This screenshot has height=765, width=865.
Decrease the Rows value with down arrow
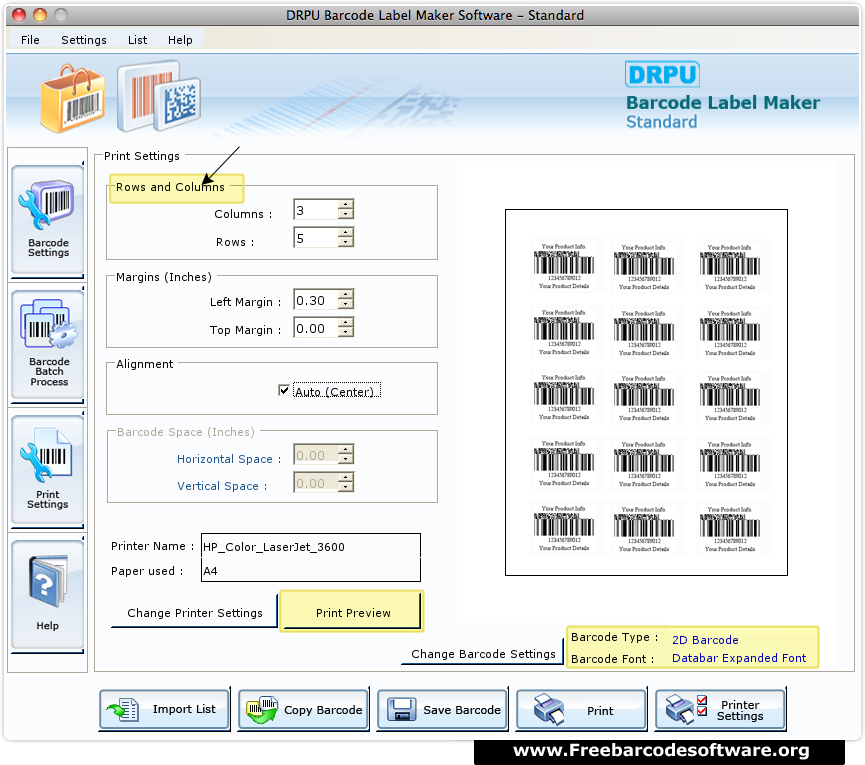pyautogui.click(x=346, y=242)
